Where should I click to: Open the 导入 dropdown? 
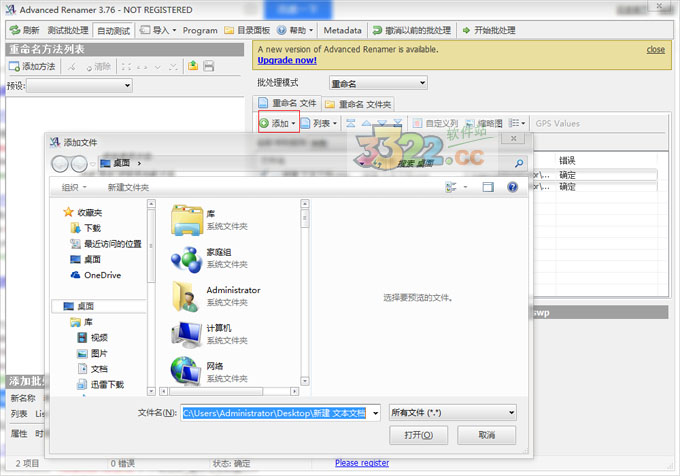click(x=158, y=30)
